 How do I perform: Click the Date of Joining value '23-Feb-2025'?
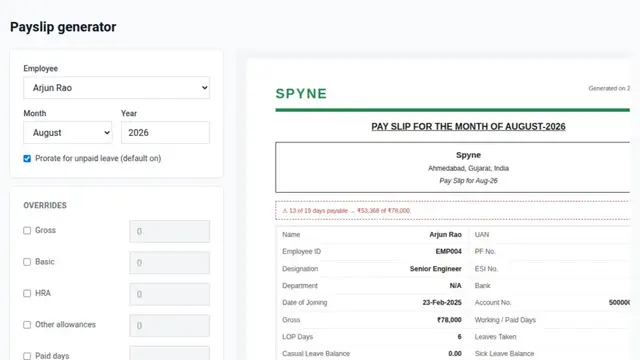click(x=442, y=302)
